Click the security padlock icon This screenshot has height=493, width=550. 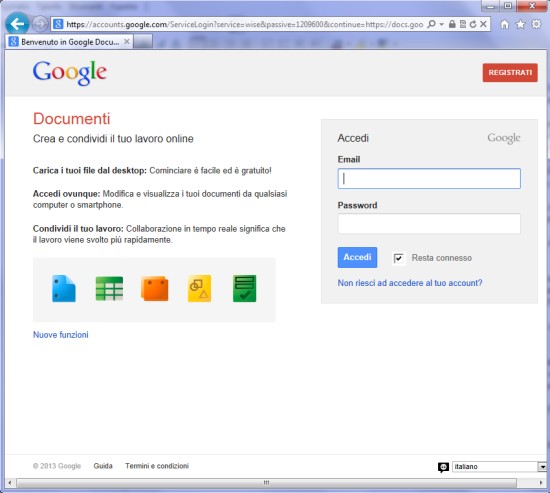(x=452, y=24)
